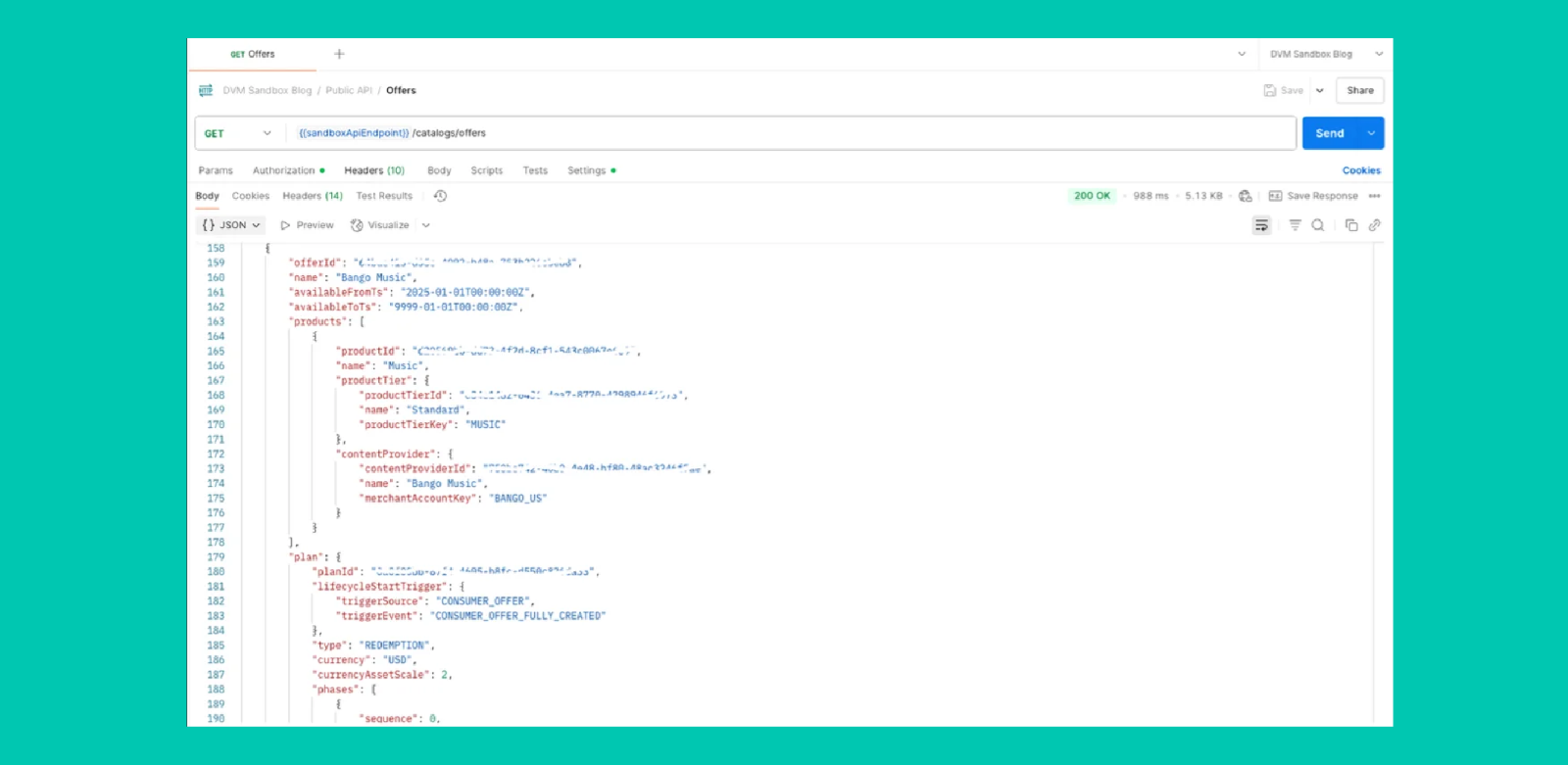Open the Headers (14) response tab
The image size is (1568, 765).
point(313,196)
